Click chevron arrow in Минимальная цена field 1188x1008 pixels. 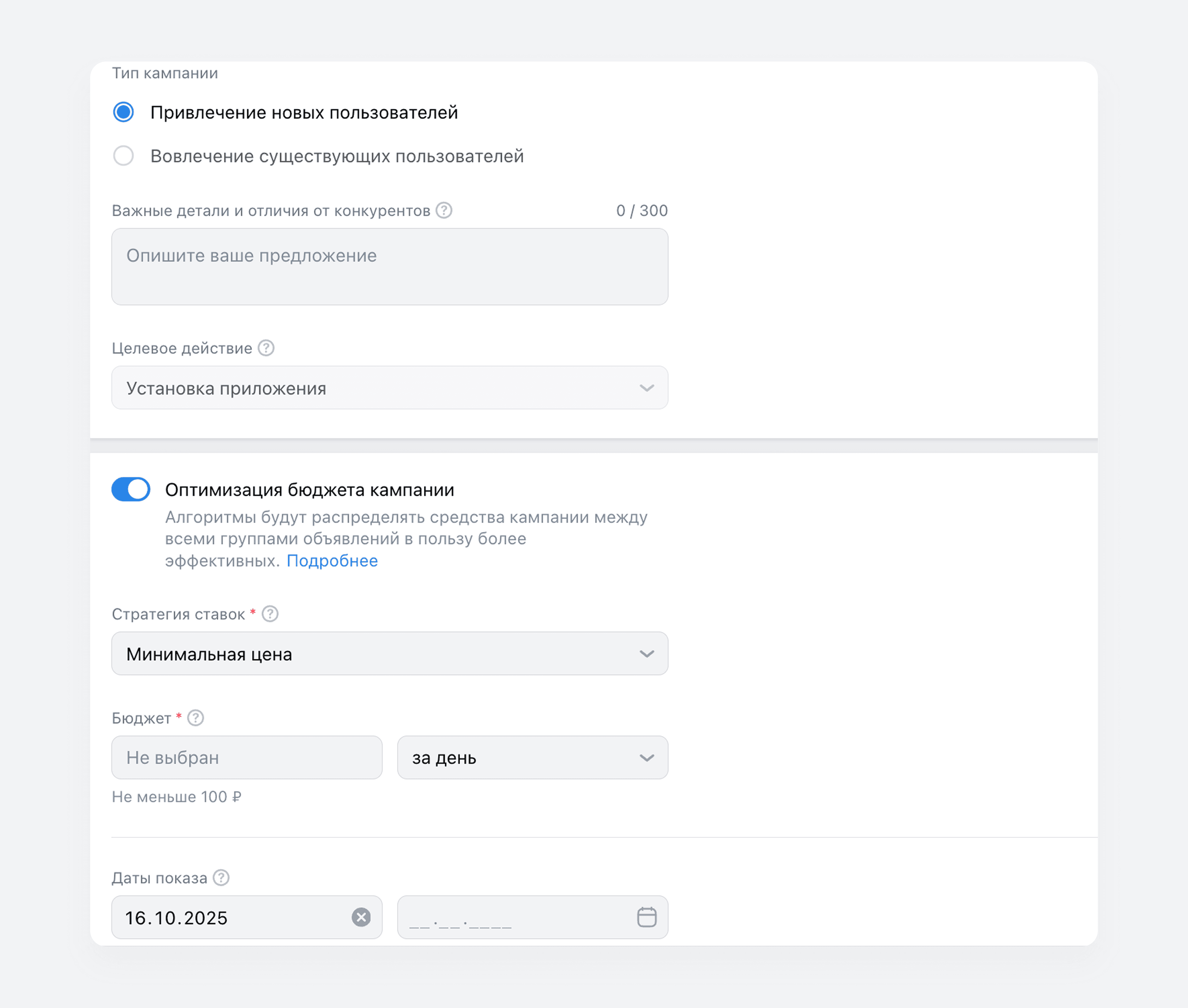tap(647, 654)
